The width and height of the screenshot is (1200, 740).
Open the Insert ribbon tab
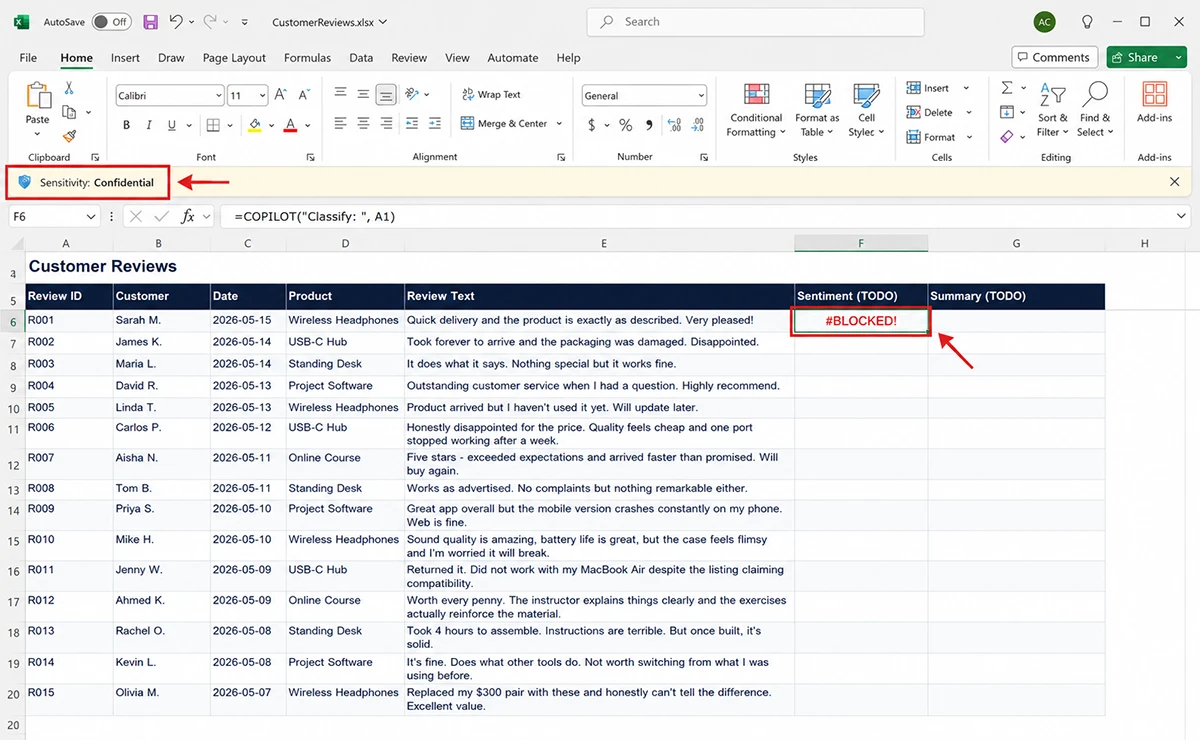pos(125,58)
